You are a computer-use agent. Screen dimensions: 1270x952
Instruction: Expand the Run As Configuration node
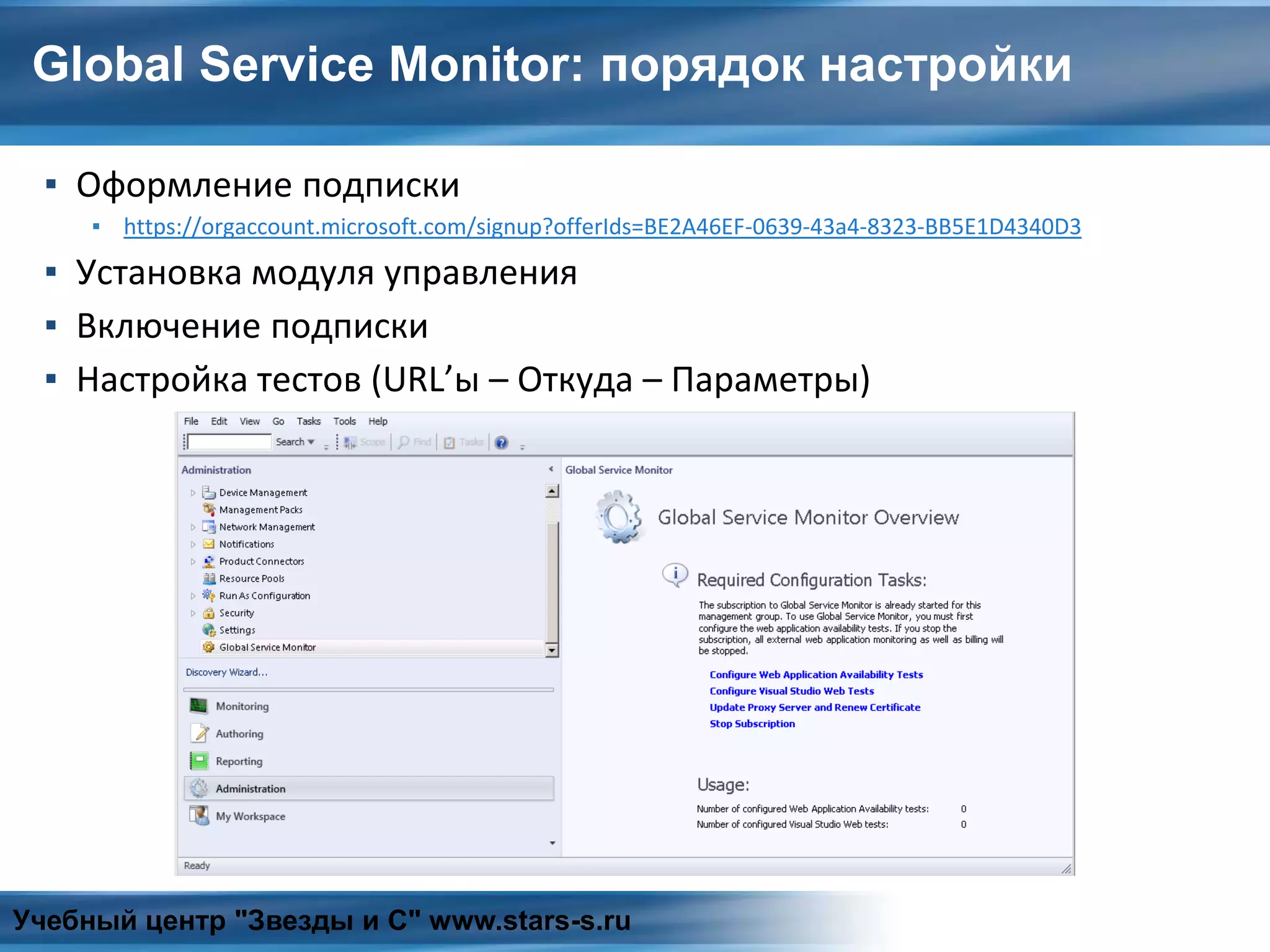coord(193,596)
